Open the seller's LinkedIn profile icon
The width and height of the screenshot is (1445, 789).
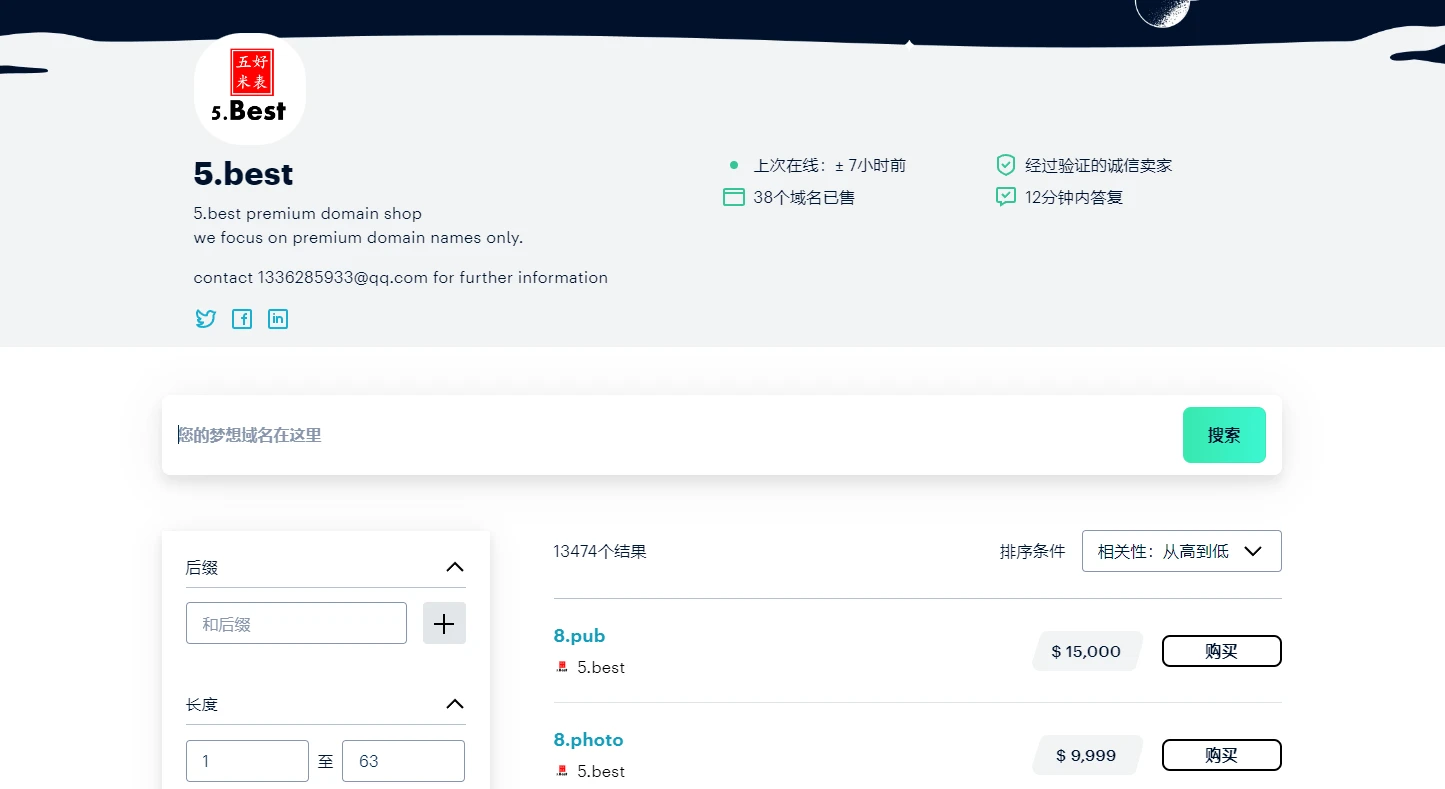pyautogui.click(x=278, y=319)
